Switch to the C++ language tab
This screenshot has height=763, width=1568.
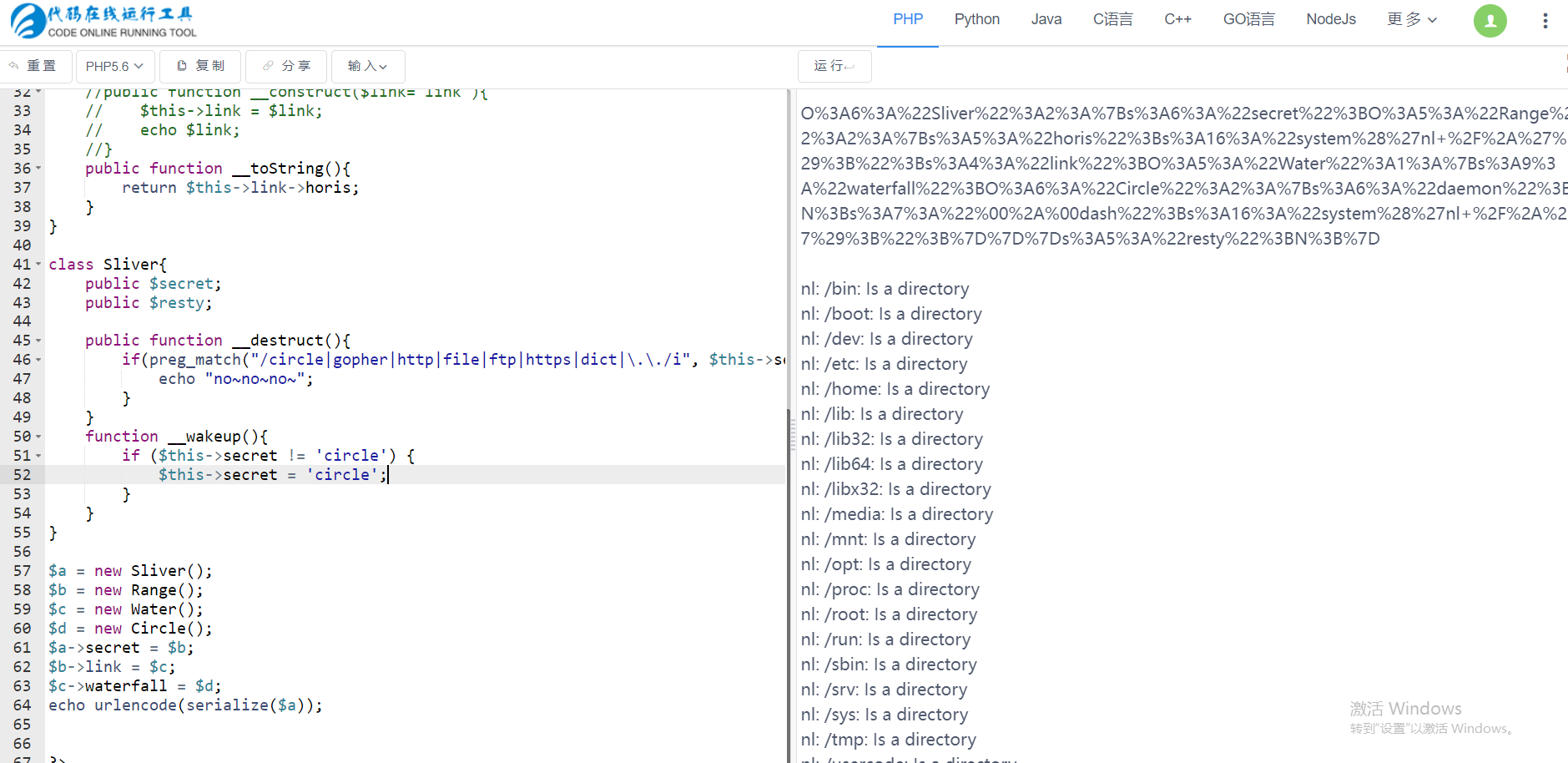coord(1177,19)
